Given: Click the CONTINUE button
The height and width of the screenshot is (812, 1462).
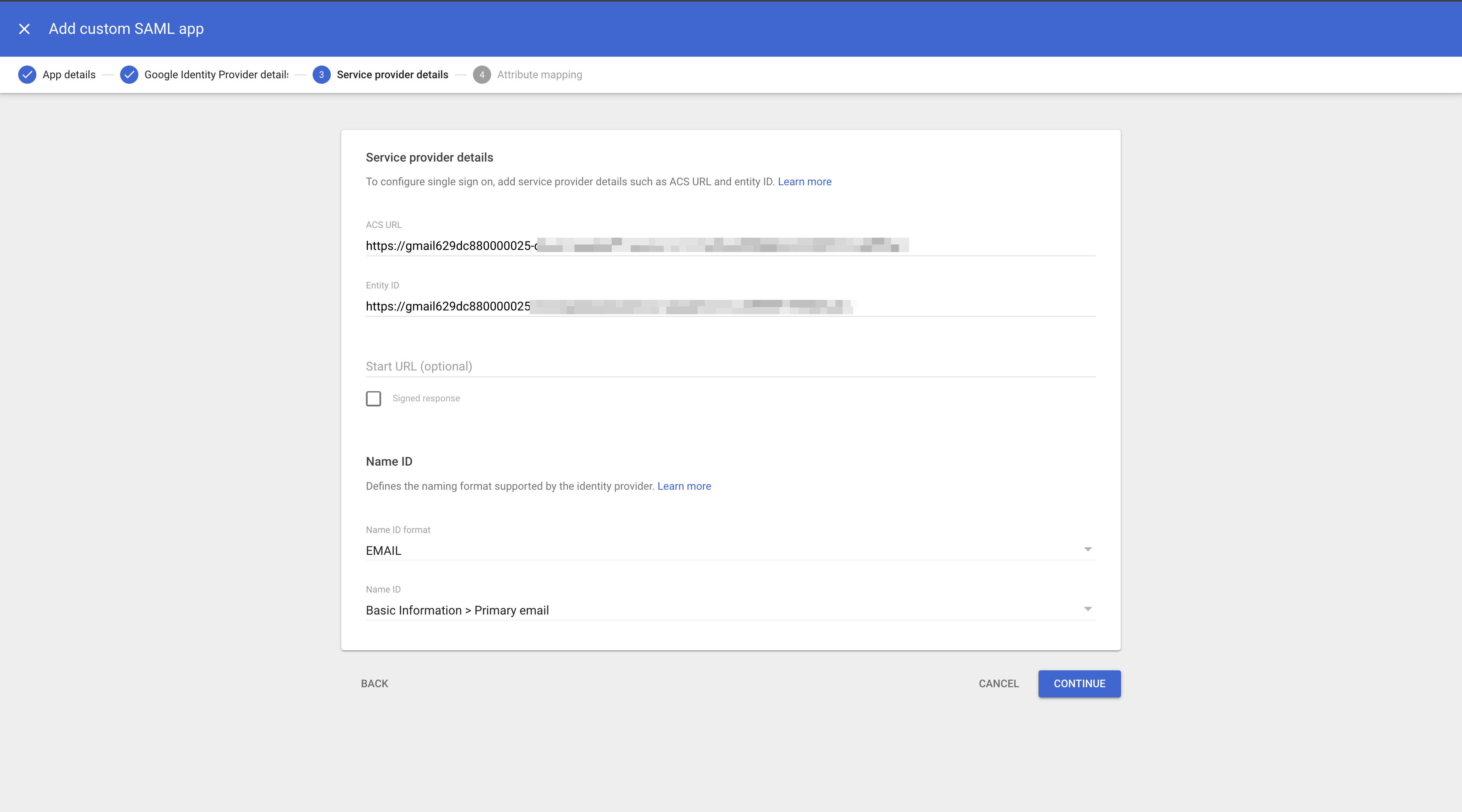Looking at the screenshot, I should tap(1079, 684).
